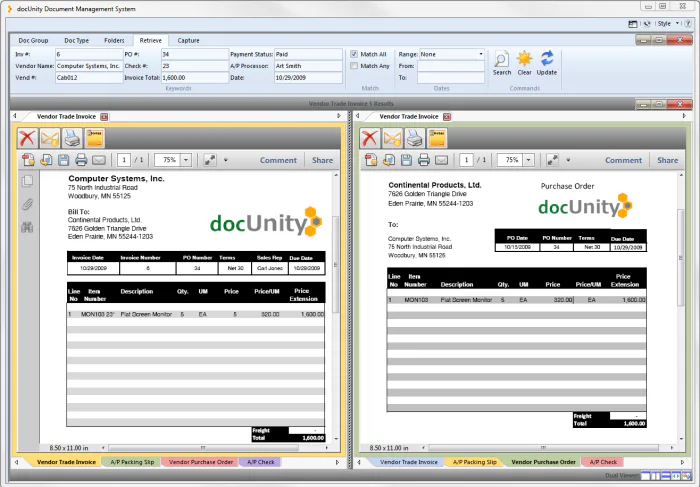This screenshot has width=700, height=487.
Task: Click yellow sticky notes icon in right viewer
Action: (x=437, y=138)
